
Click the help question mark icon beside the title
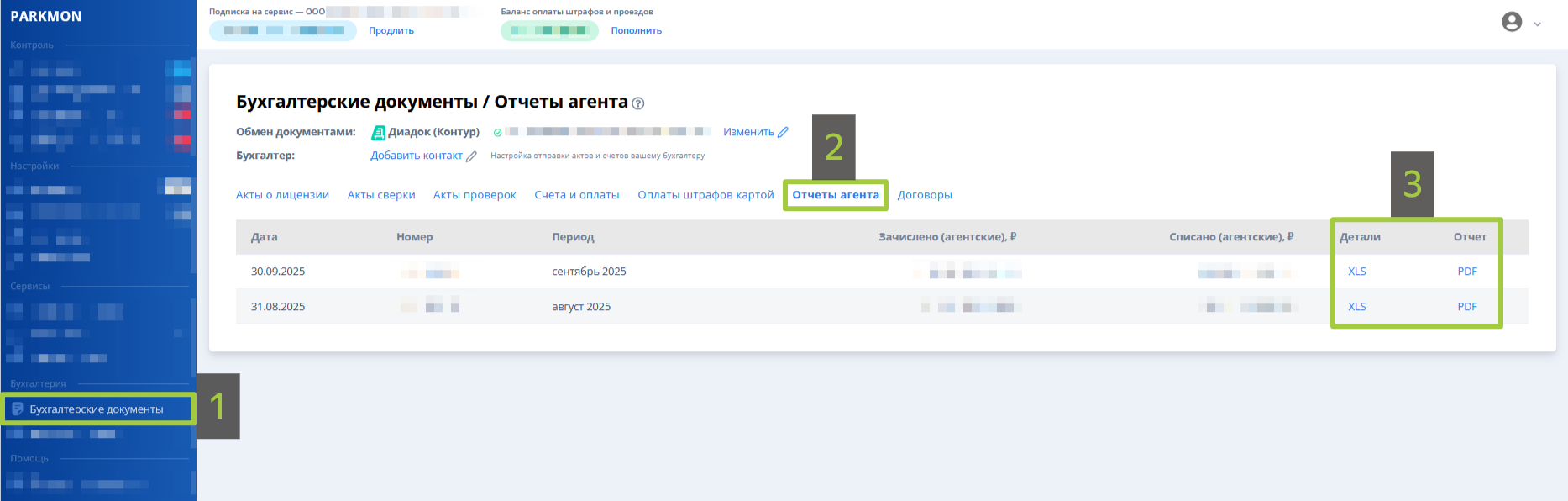pos(638,103)
